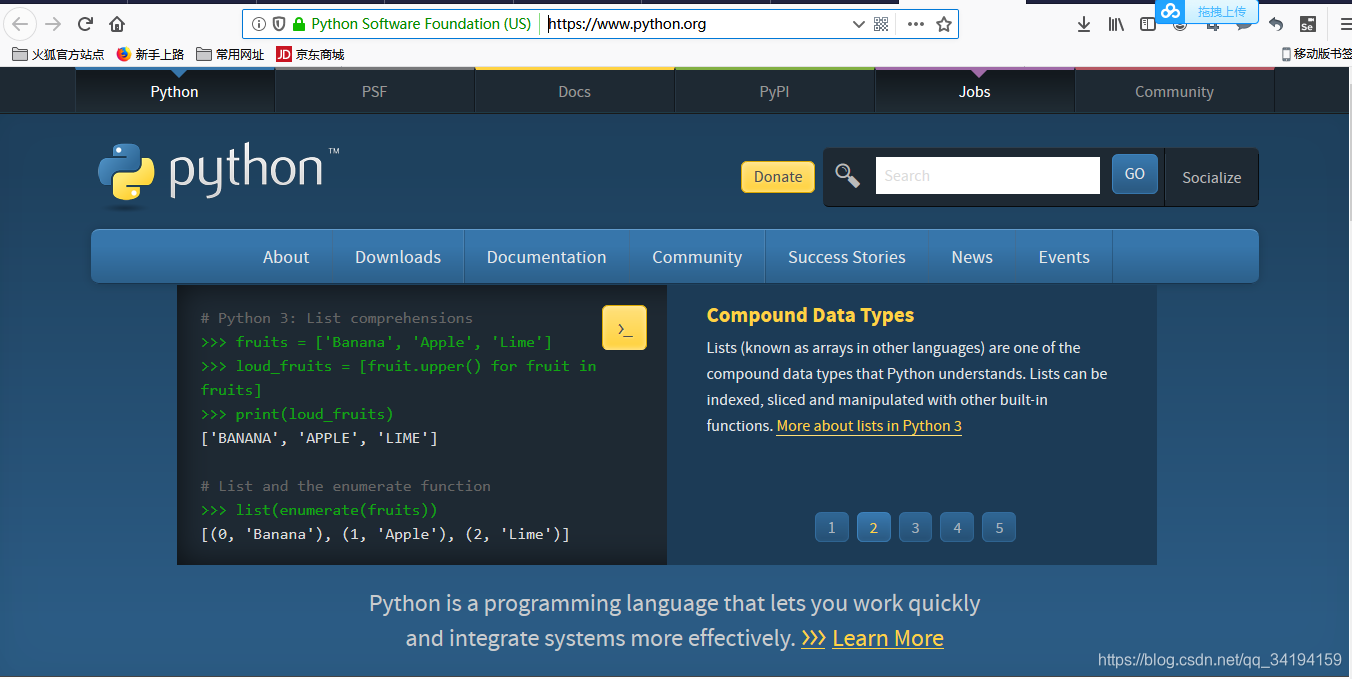
Task: Follow 'More about lists in Python 3' link
Action: 869,426
